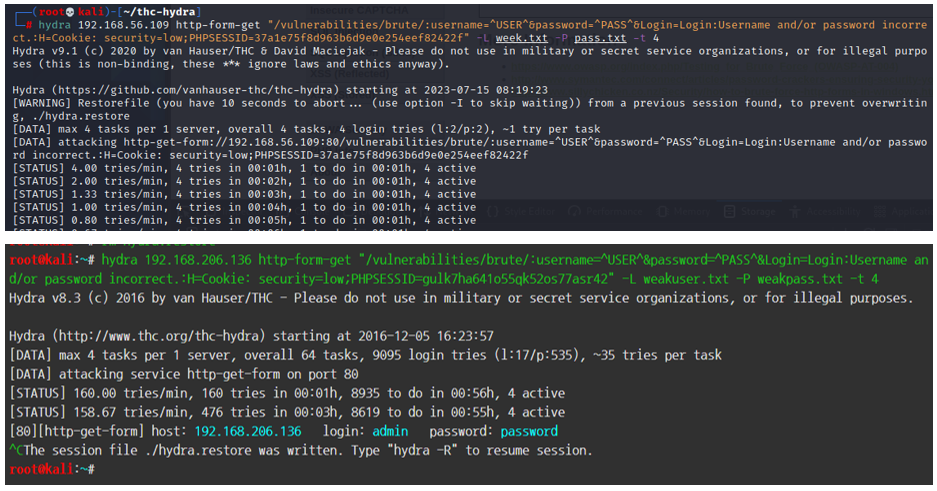Click the status line showing 158.67 tries/min
This screenshot has height=491, width=937.
(x=287, y=412)
